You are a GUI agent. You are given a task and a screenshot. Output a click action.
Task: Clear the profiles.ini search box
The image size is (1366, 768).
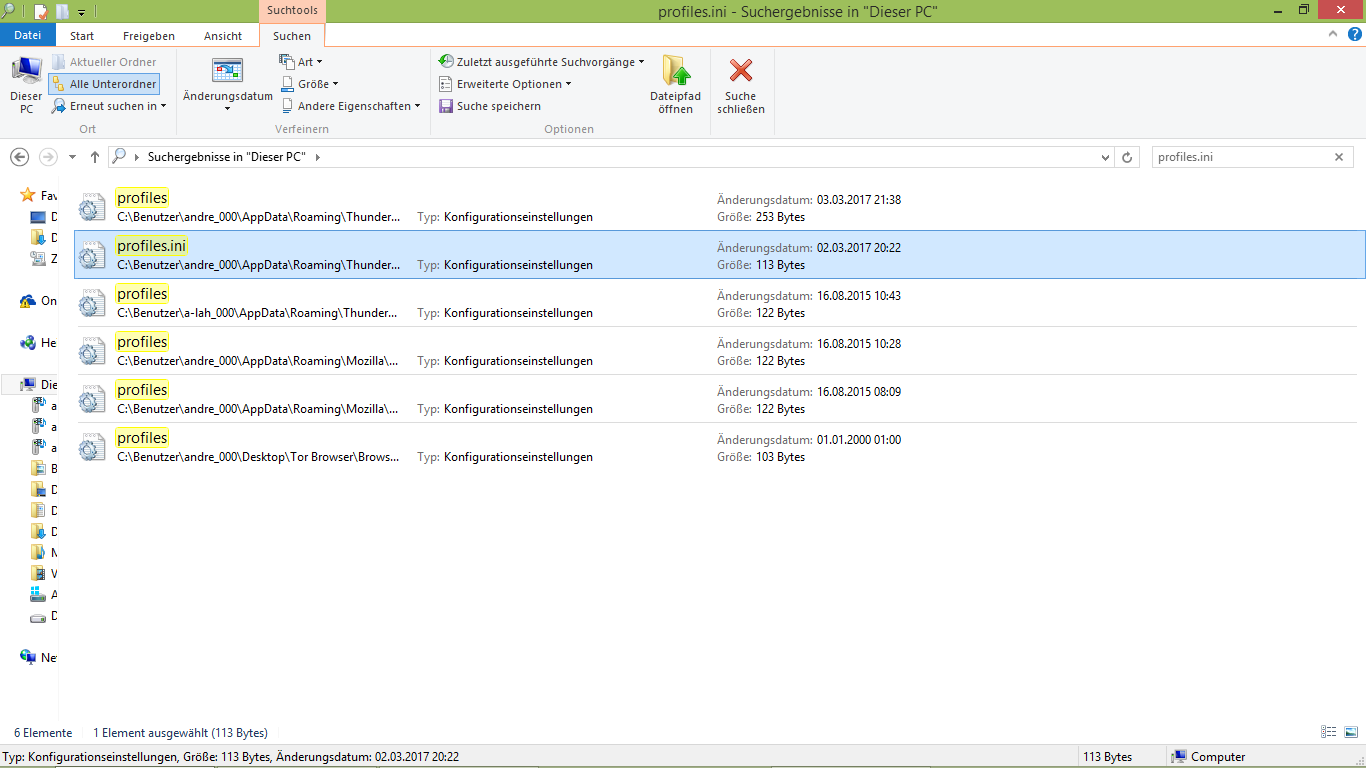click(x=1339, y=157)
